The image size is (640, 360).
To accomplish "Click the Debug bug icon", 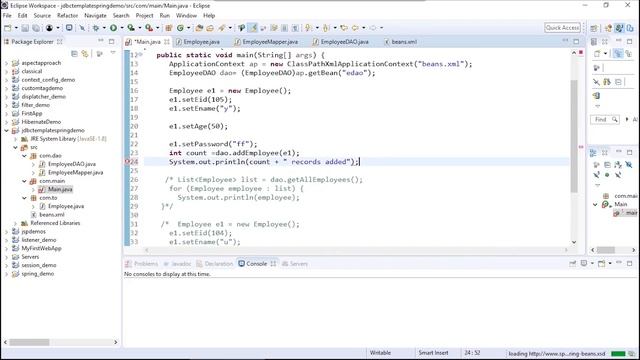I will (96, 28).
